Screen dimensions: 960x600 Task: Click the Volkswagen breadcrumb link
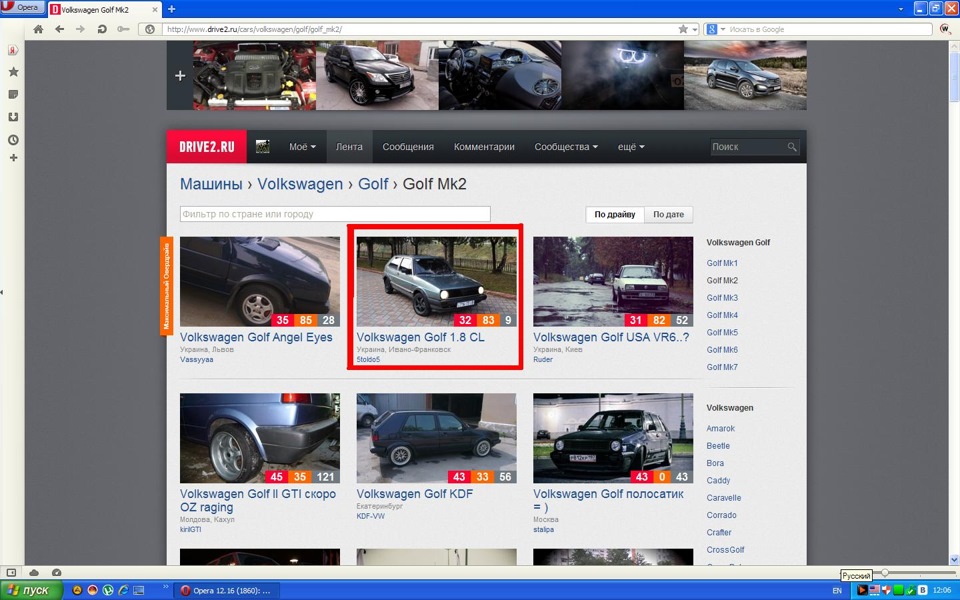(x=300, y=184)
